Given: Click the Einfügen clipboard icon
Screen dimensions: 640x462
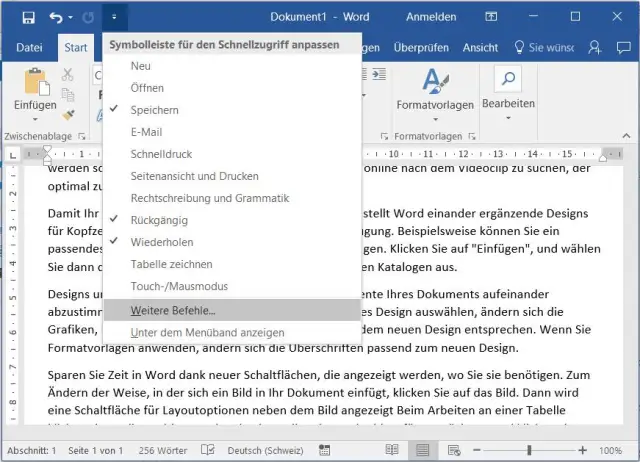Looking at the screenshot, I should [35, 83].
